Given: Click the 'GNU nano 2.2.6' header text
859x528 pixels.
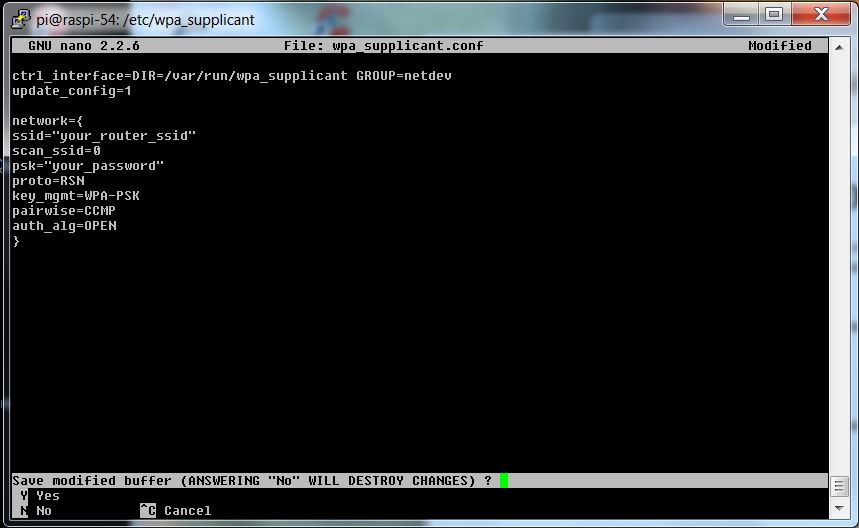Looking at the screenshot, I should [84, 46].
